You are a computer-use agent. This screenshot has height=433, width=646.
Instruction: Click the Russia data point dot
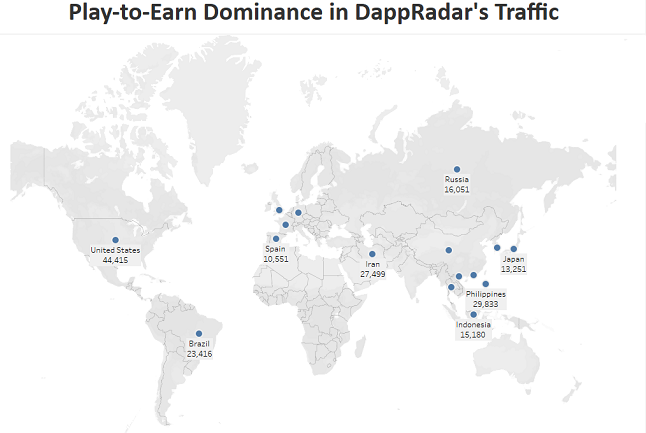click(x=457, y=169)
